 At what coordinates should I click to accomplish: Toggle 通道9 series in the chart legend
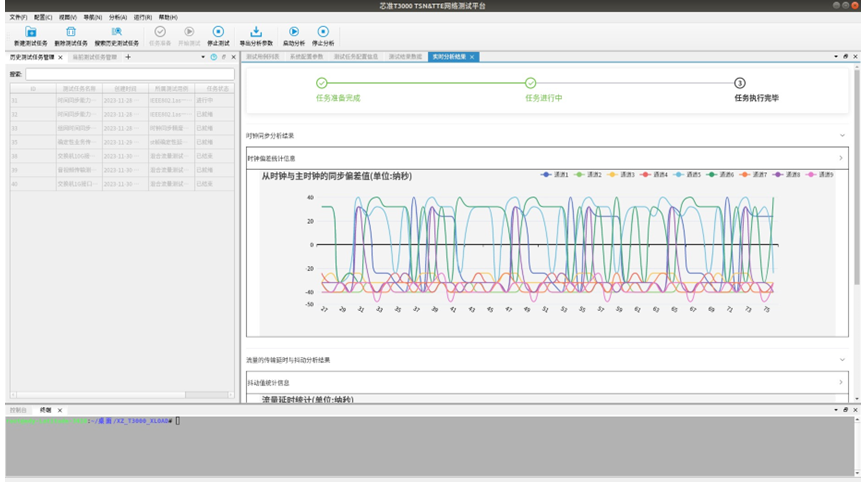pyautogui.click(x=820, y=175)
